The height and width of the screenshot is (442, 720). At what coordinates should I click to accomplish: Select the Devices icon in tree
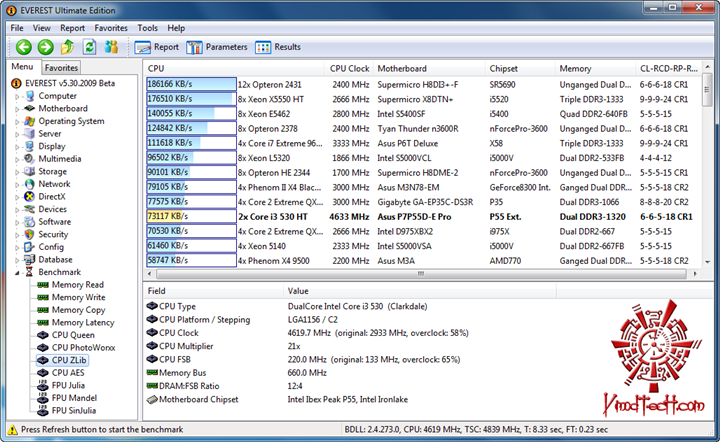pyautogui.click(x=29, y=209)
